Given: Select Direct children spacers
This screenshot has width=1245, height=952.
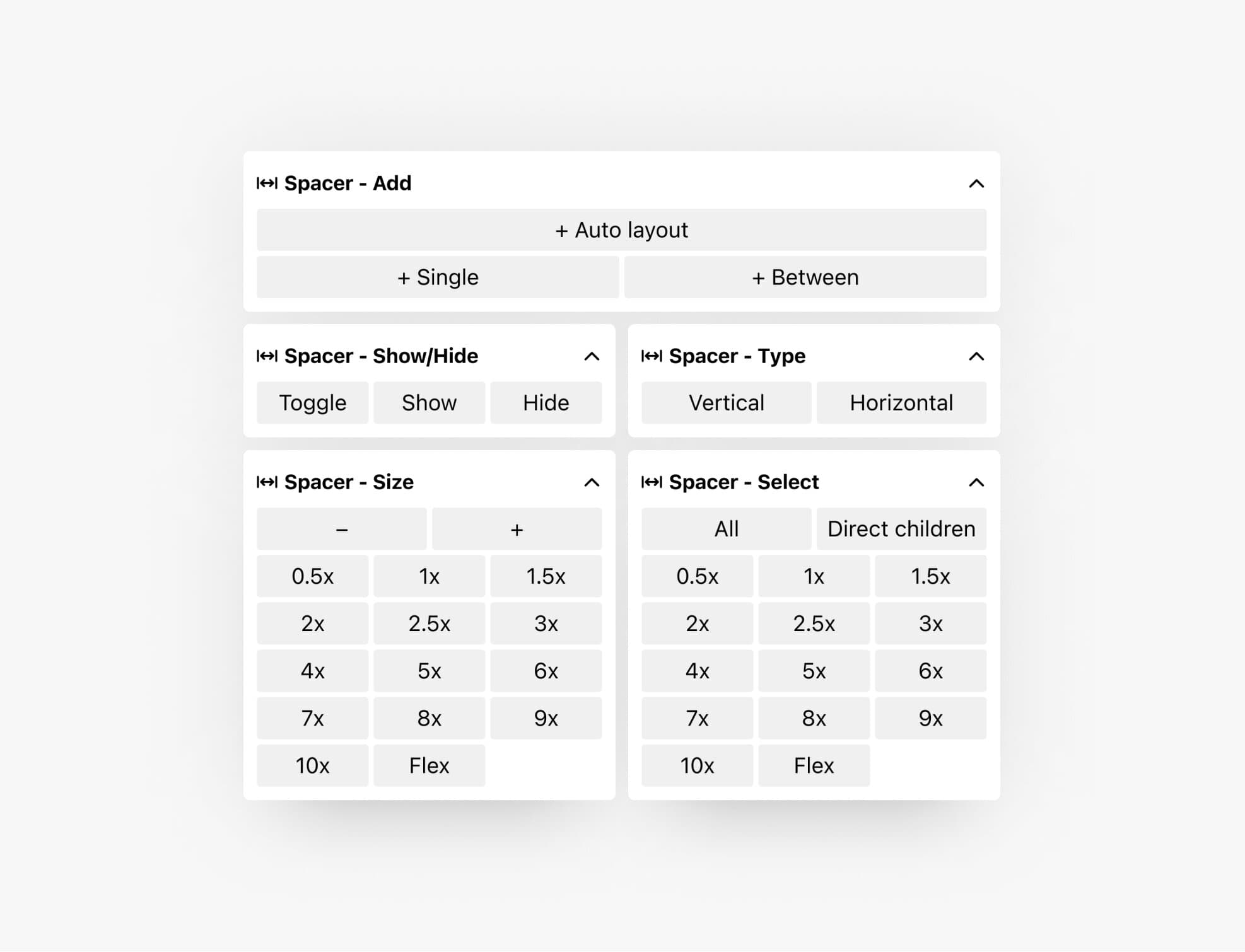Looking at the screenshot, I should point(901,529).
